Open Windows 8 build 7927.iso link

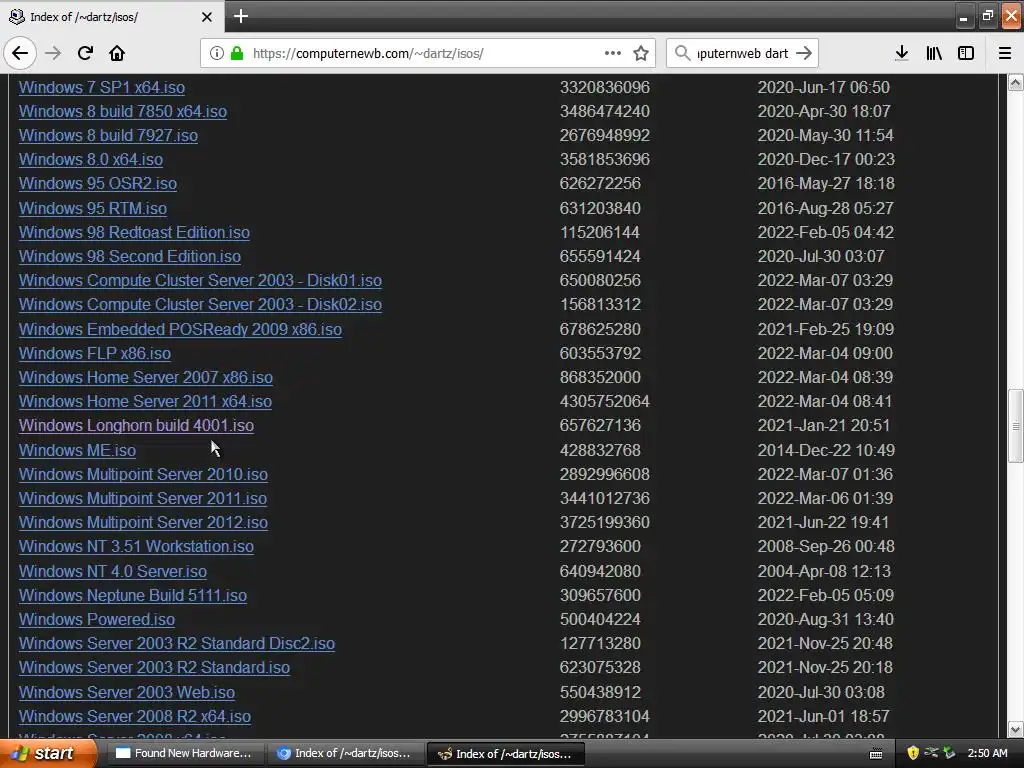point(108,135)
